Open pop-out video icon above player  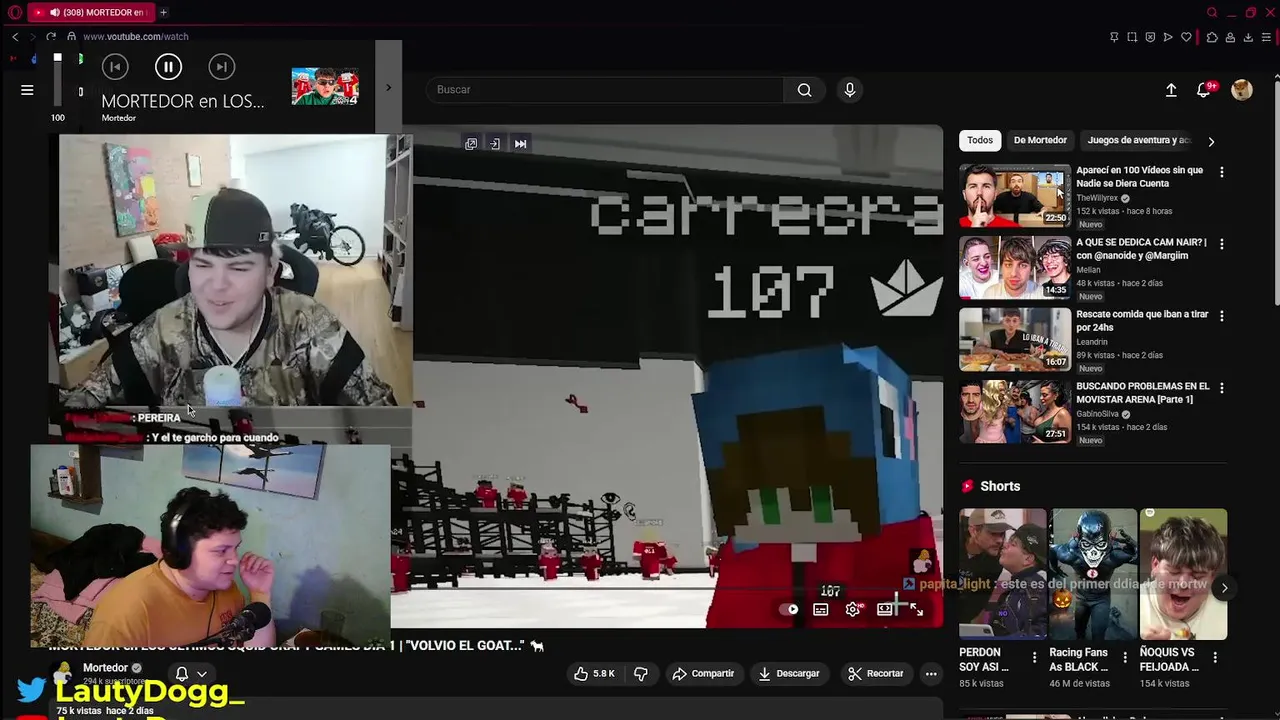(x=471, y=144)
